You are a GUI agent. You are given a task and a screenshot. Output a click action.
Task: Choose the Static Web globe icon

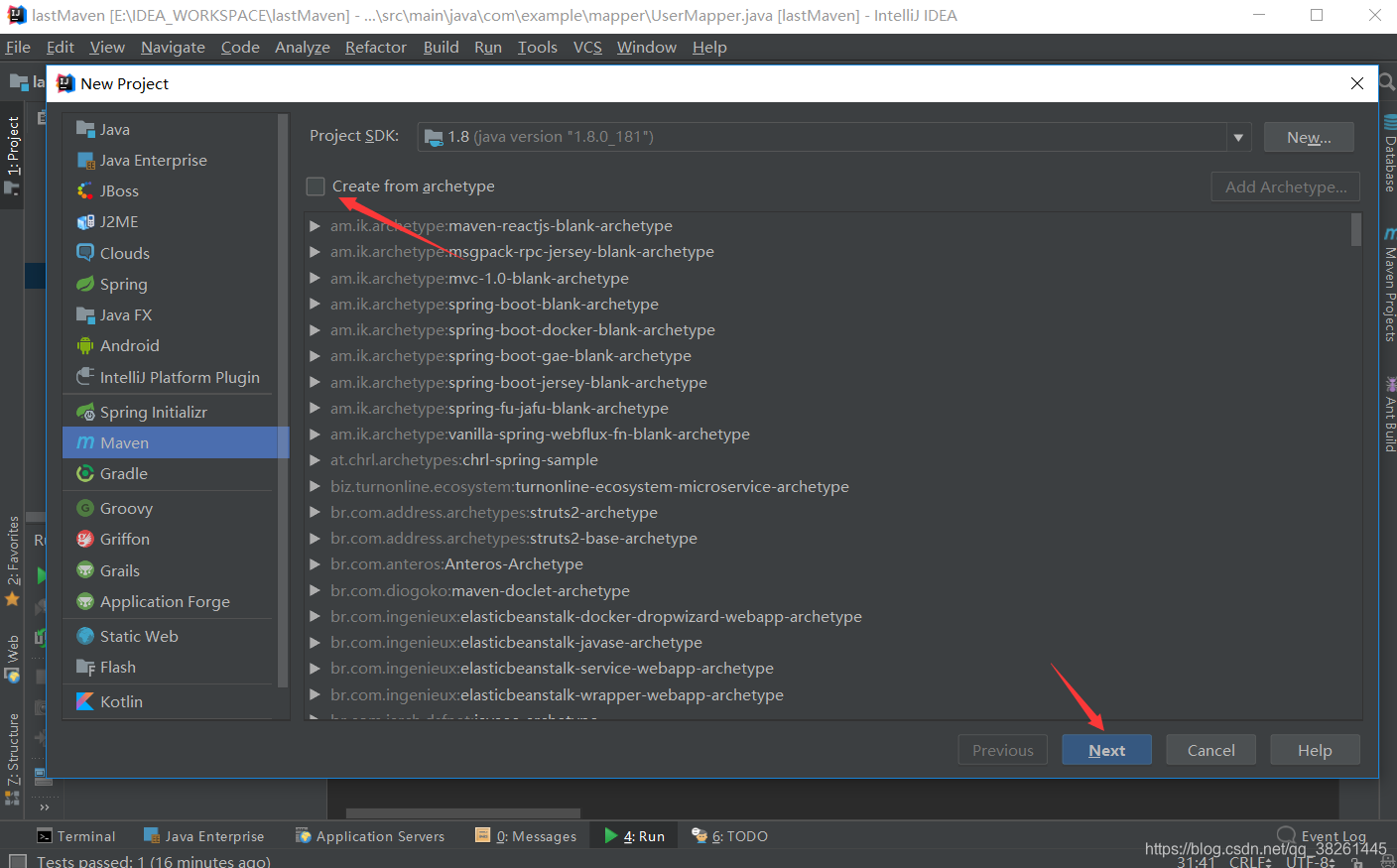(x=85, y=636)
